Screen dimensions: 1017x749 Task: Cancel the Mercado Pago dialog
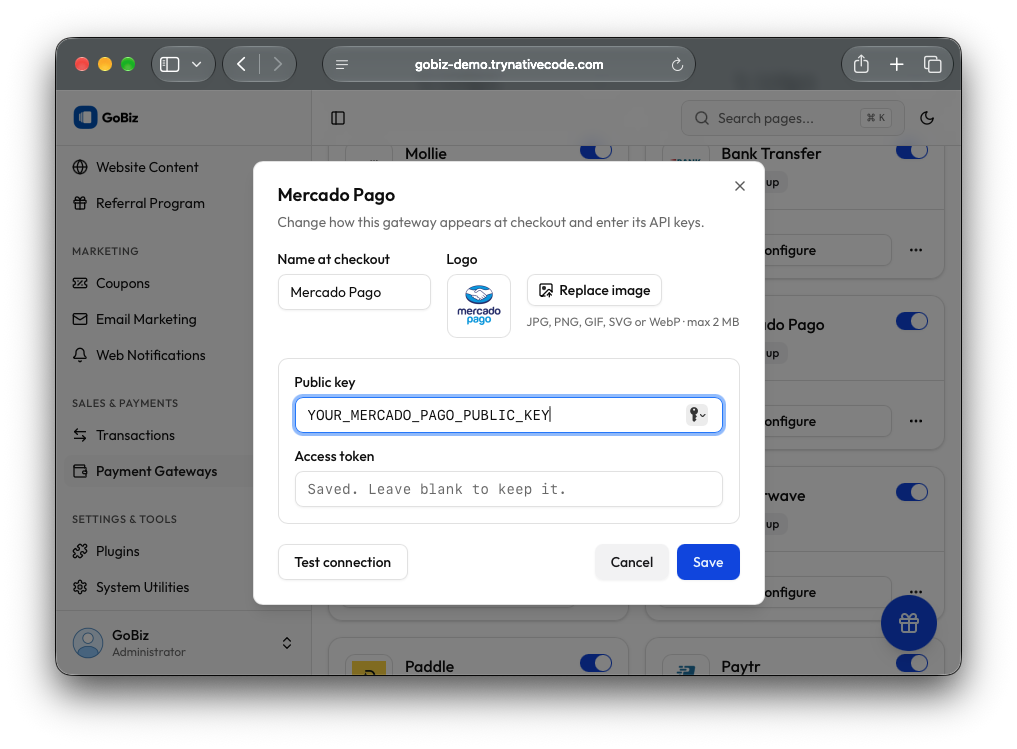point(631,562)
